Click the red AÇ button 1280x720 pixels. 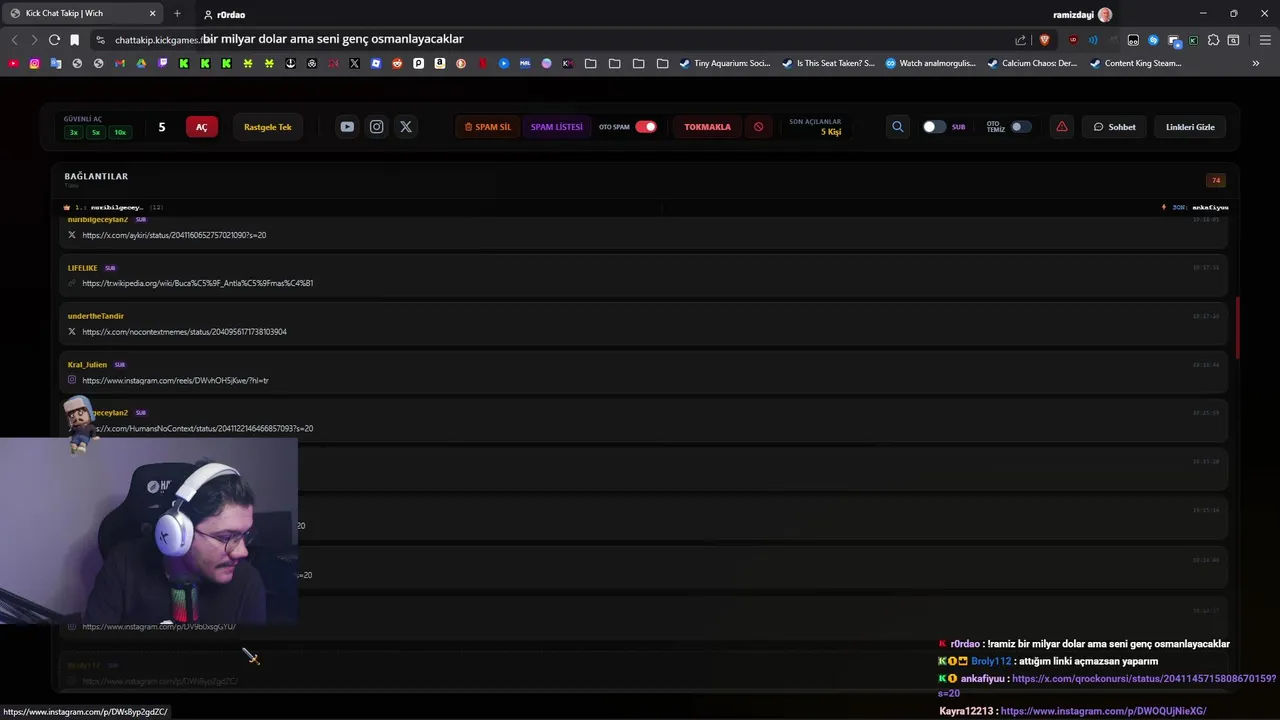click(x=201, y=127)
